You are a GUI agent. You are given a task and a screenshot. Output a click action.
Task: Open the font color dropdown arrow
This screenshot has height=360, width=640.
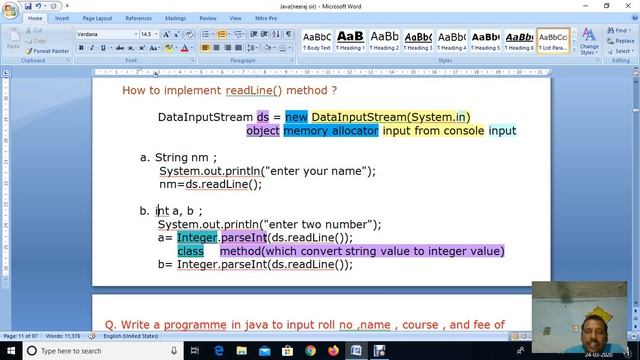[192, 48]
